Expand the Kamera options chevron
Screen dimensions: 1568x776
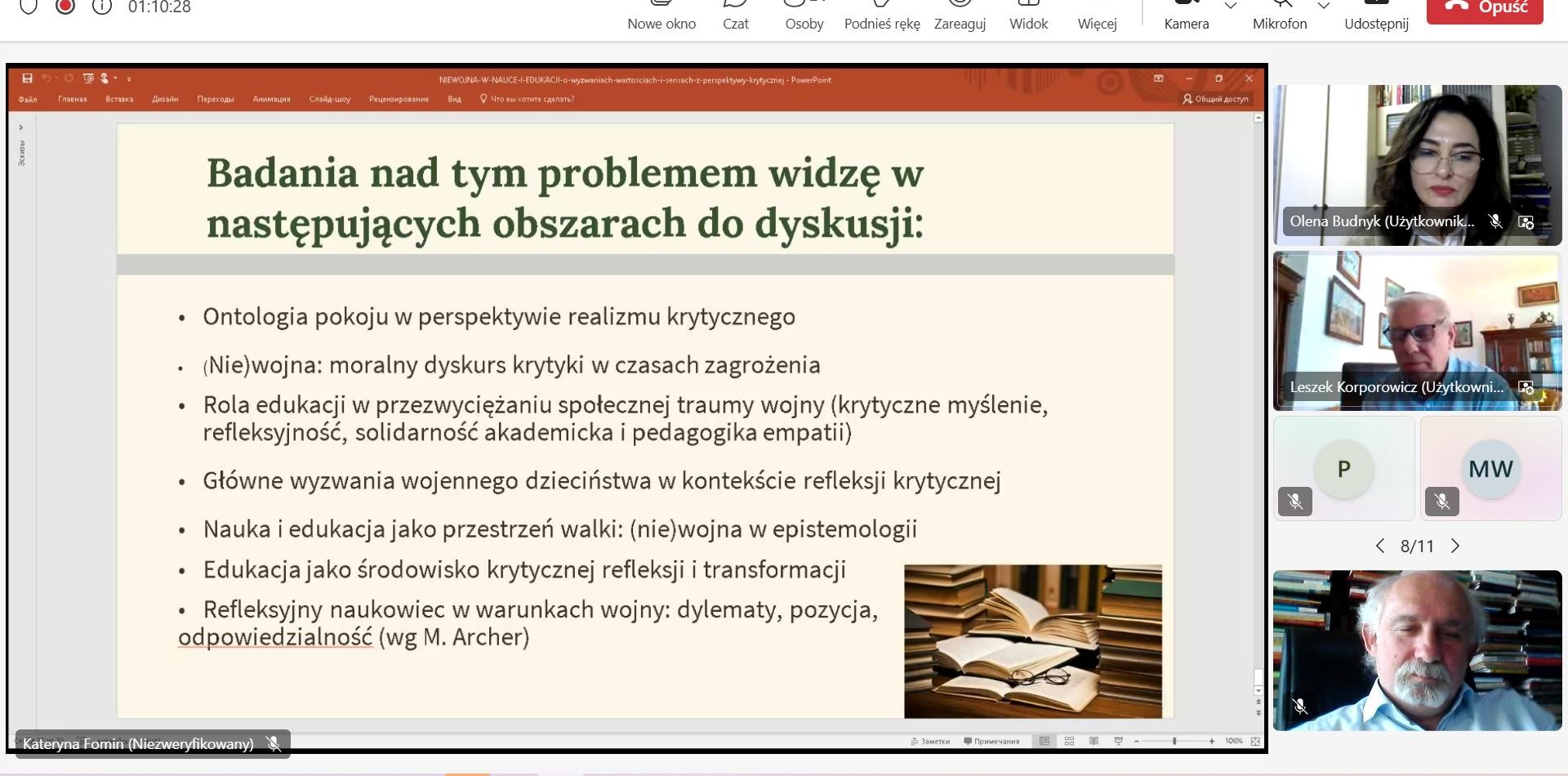[1231, 7]
